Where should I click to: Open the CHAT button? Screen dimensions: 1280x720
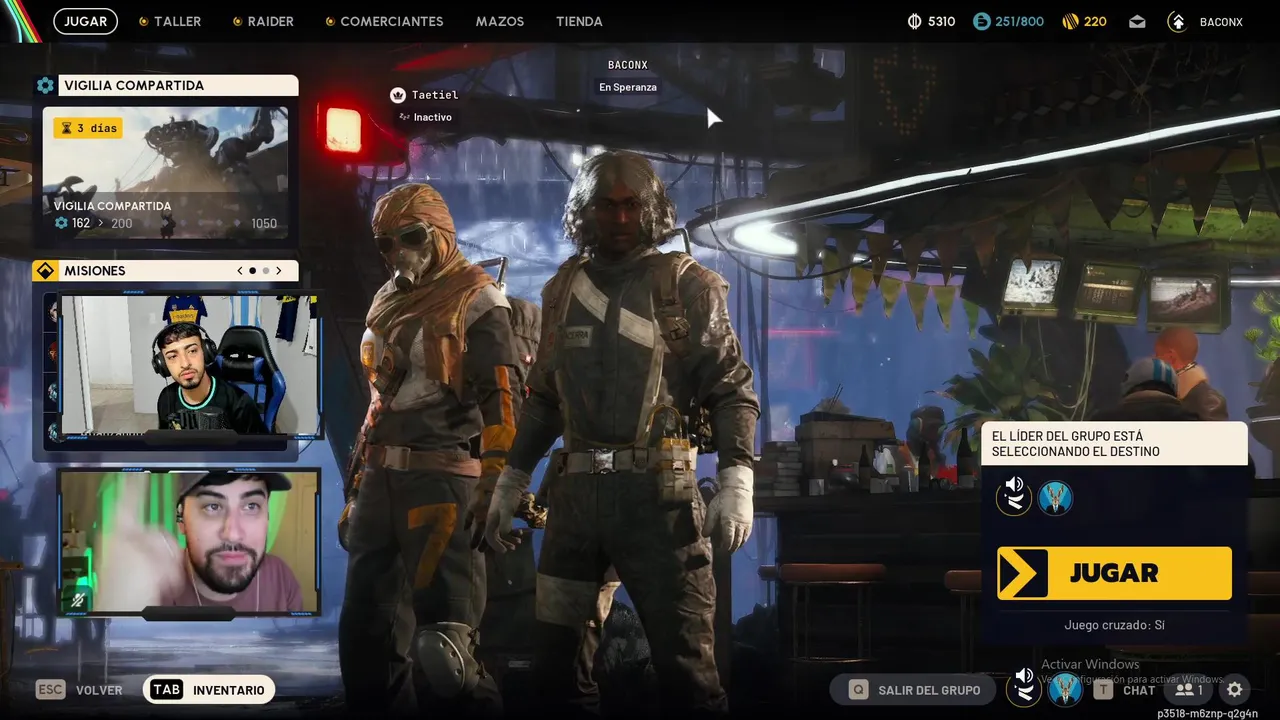[x=1124, y=690]
